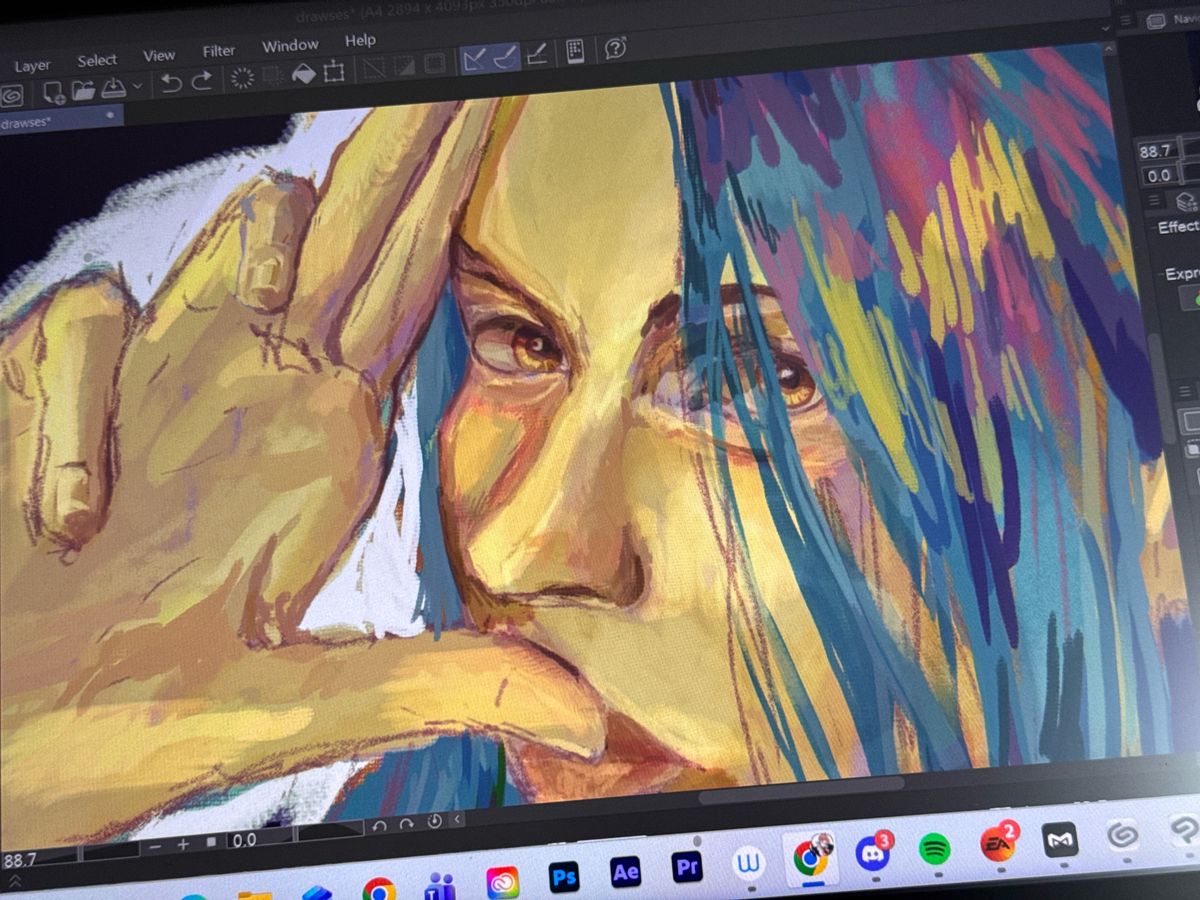Open Photoshop from the taskbar
The height and width of the screenshot is (900, 1200).
pyautogui.click(x=565, y=877)
